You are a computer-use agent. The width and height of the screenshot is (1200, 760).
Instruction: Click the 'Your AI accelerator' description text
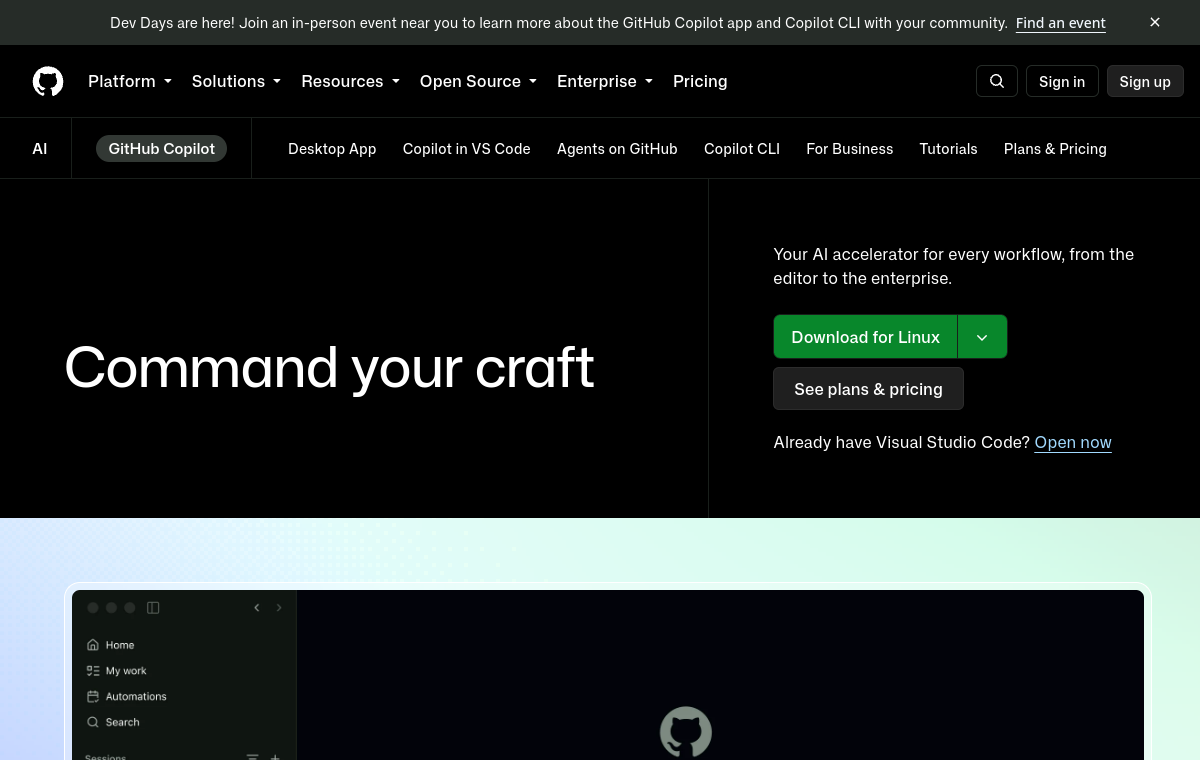pos(954,266)
